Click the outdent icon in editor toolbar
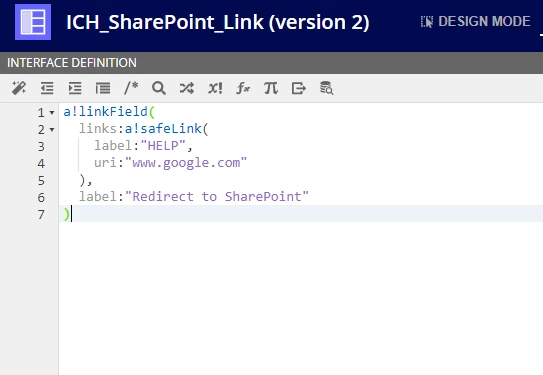The image size is (543, 375). (47, 88)
